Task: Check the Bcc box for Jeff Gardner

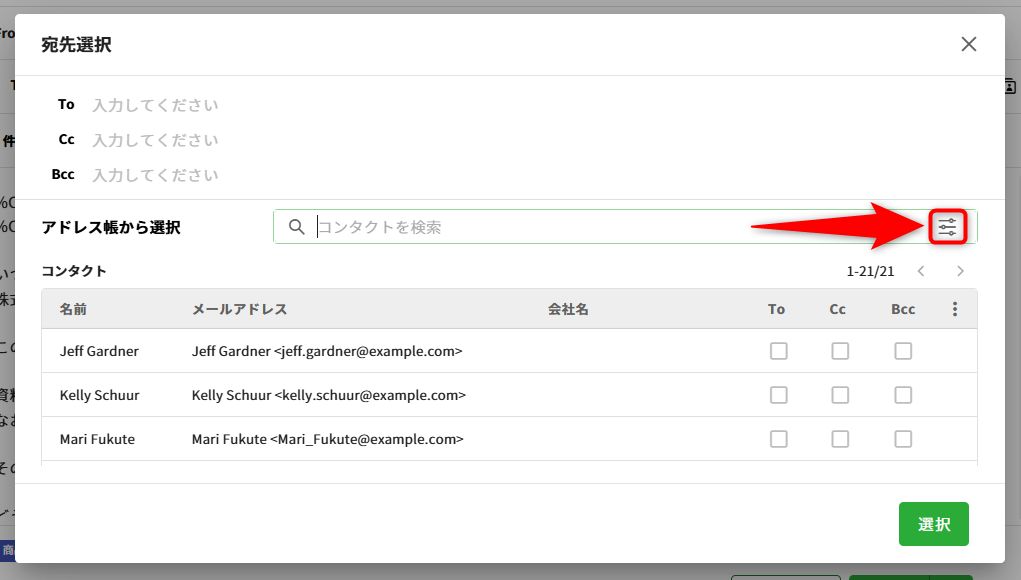Action: click(903, 351)
